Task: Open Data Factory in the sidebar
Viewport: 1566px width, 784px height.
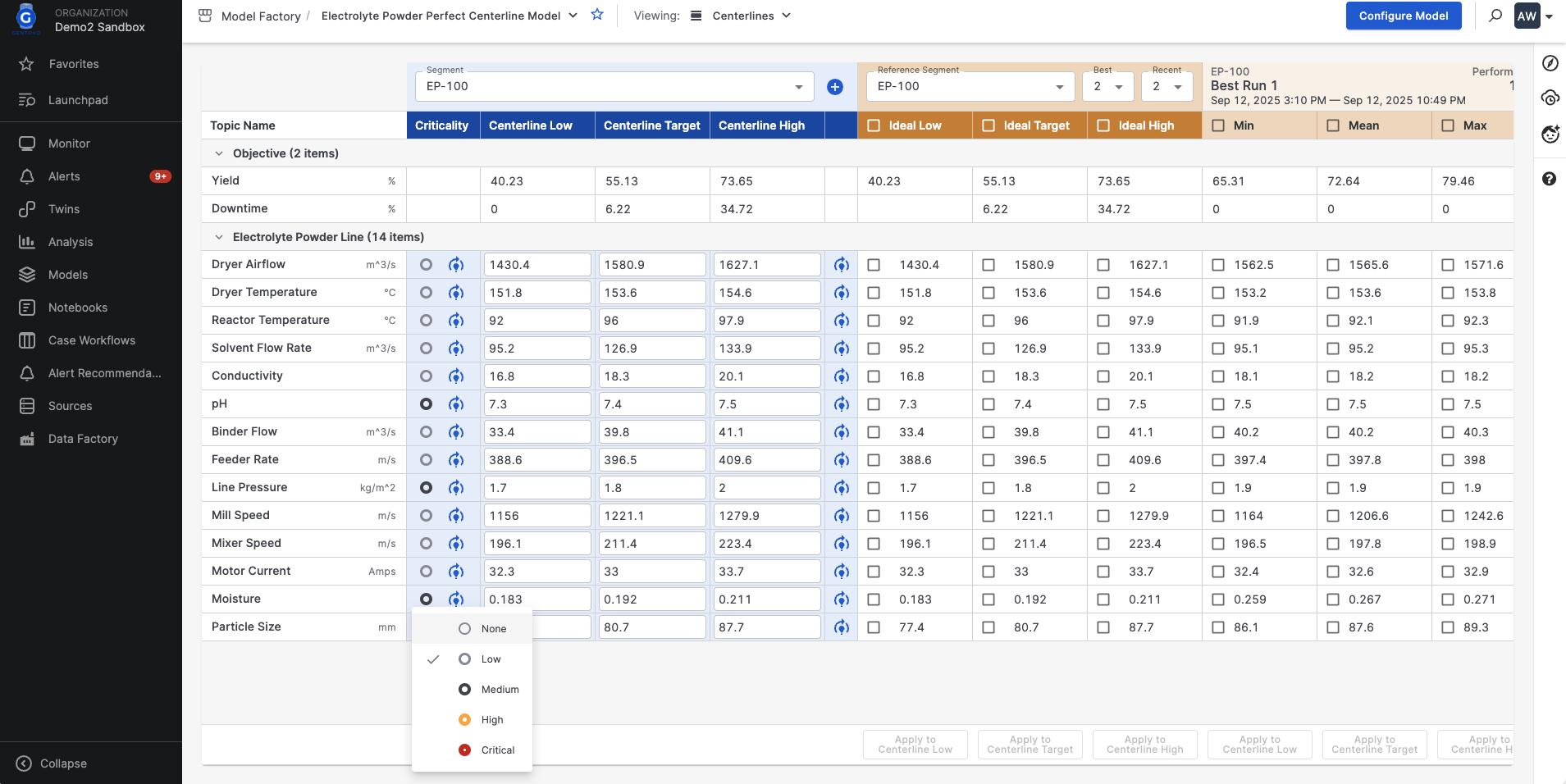Action: 83,439
